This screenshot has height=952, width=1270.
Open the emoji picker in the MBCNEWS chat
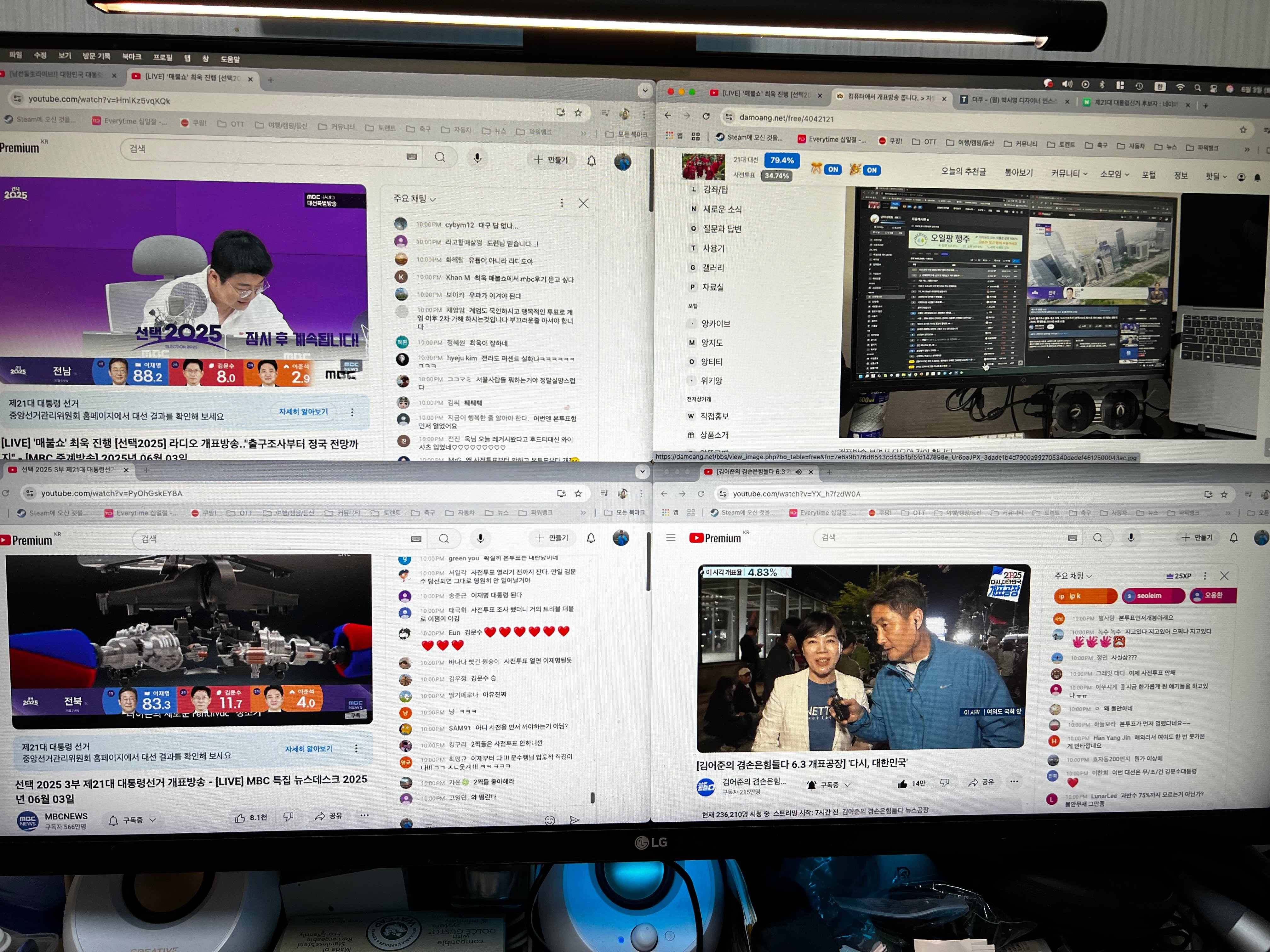549,820
